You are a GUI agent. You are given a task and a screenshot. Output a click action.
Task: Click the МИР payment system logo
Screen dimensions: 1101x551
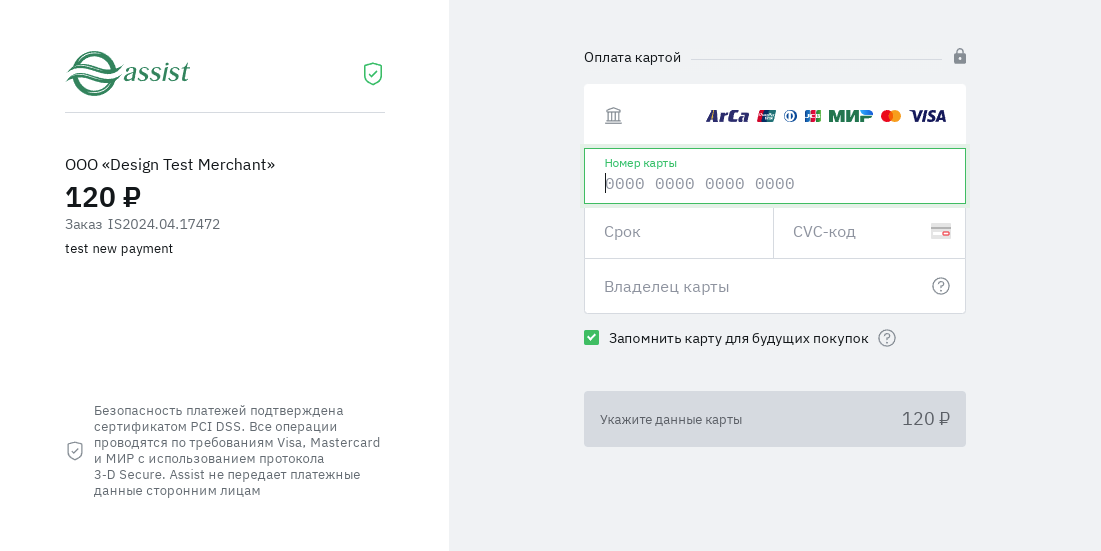coord(850,116)
